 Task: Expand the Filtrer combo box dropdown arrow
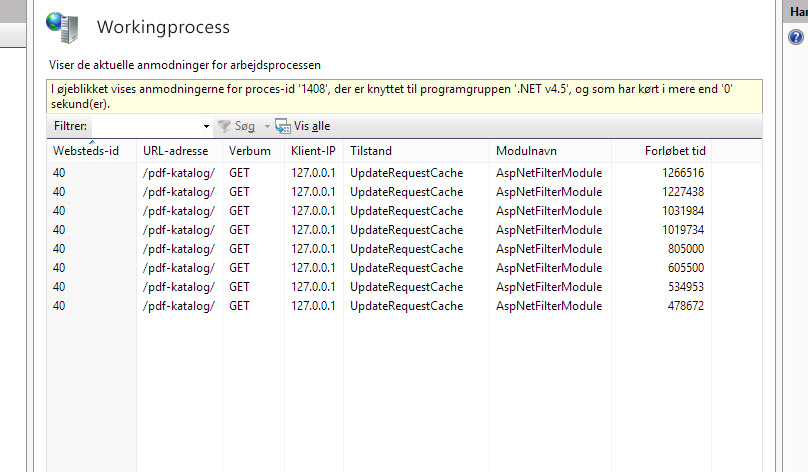pos(206,127)
